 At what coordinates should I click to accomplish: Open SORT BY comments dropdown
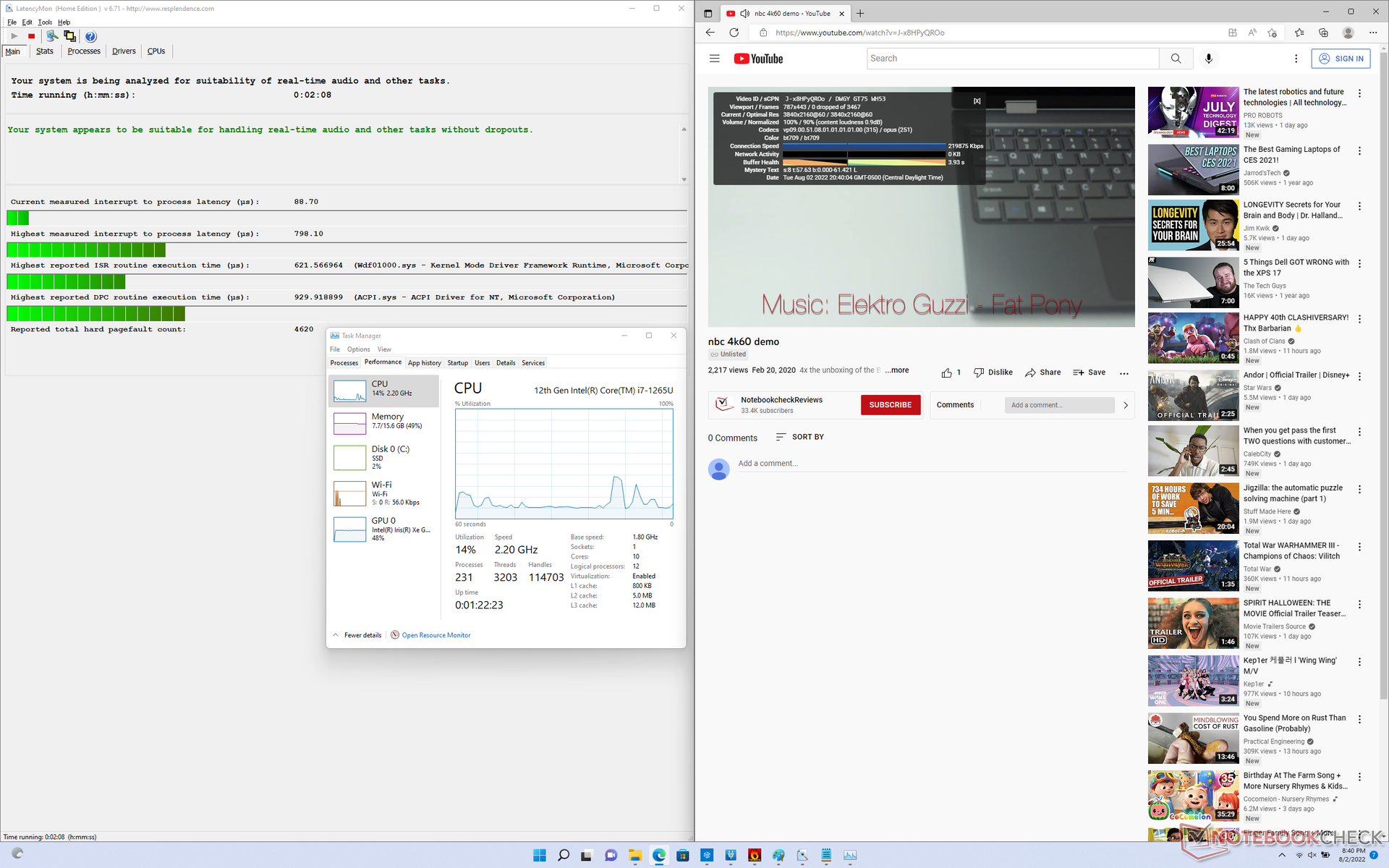pos(799,437)
